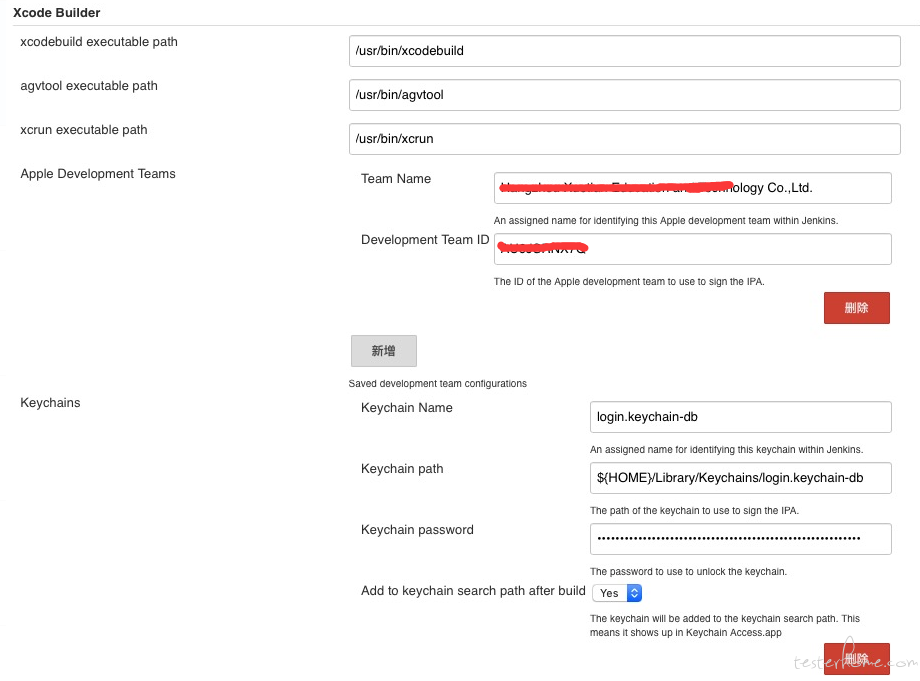This screenshot has height=681, width=920.
Task: Click the xcodebuild executable path input field
Action: pos(624,51)
